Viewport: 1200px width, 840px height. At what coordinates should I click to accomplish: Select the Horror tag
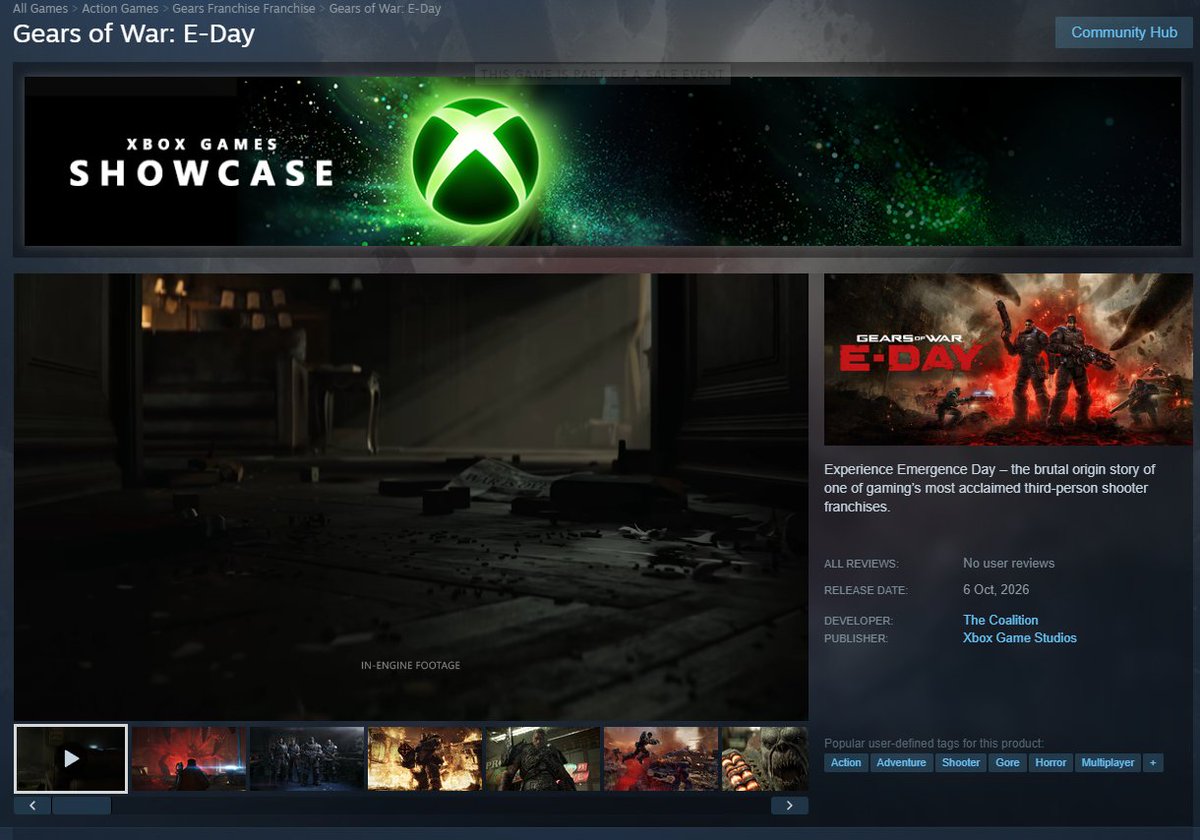[1051, 762]
